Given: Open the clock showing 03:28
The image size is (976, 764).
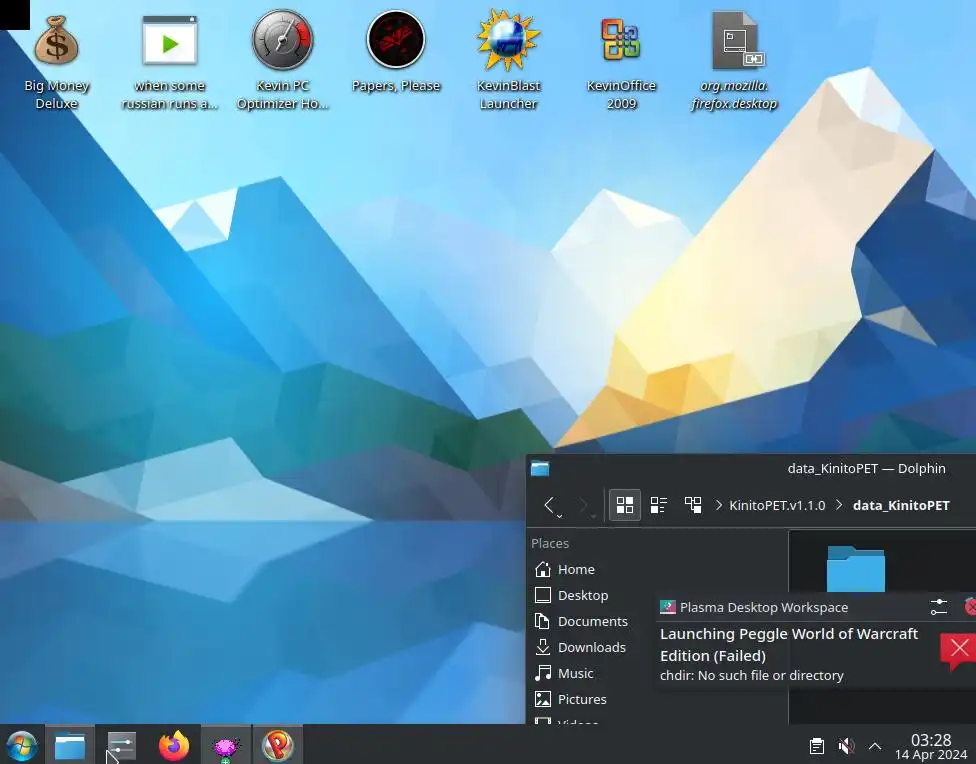Looking at the screenshot, I should [x=931, y=746].
